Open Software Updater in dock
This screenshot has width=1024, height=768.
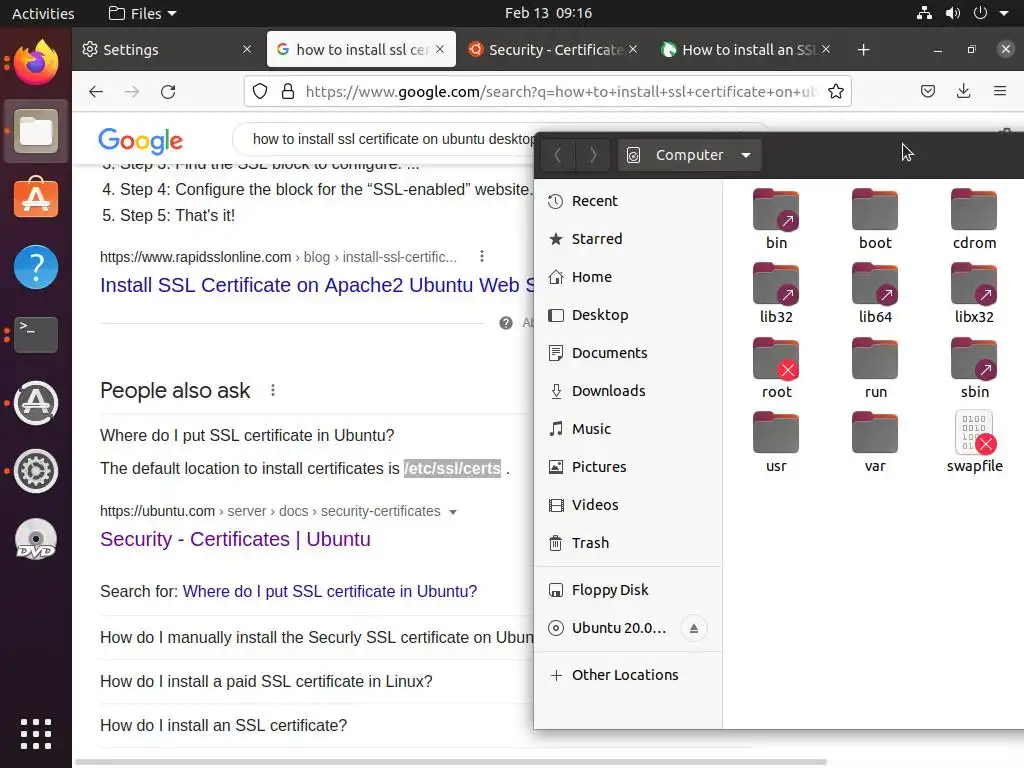36,403
